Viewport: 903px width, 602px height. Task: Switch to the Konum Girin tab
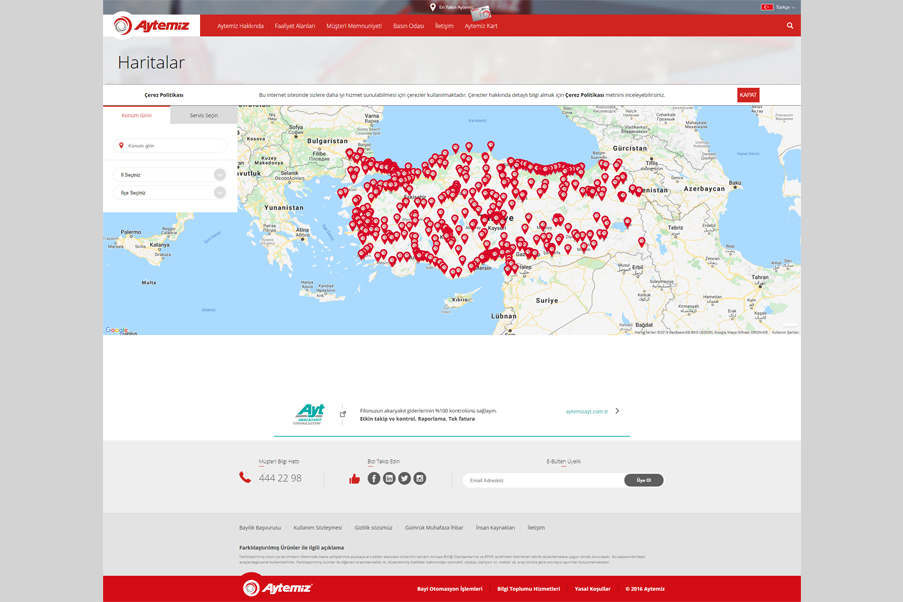coord(136,115)
